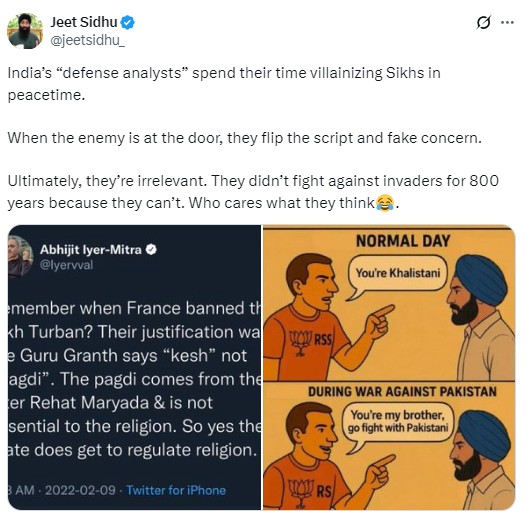Click the "You're my brother" speech bubble
Viewport: 527px width, 514px height.
pos(398,422)
